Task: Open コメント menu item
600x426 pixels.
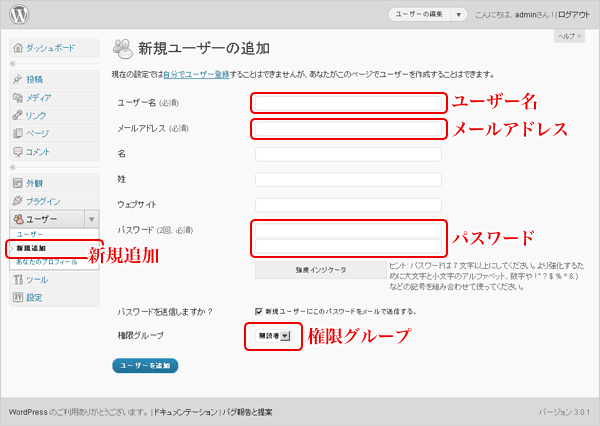Action: click(x=38, y=152)
